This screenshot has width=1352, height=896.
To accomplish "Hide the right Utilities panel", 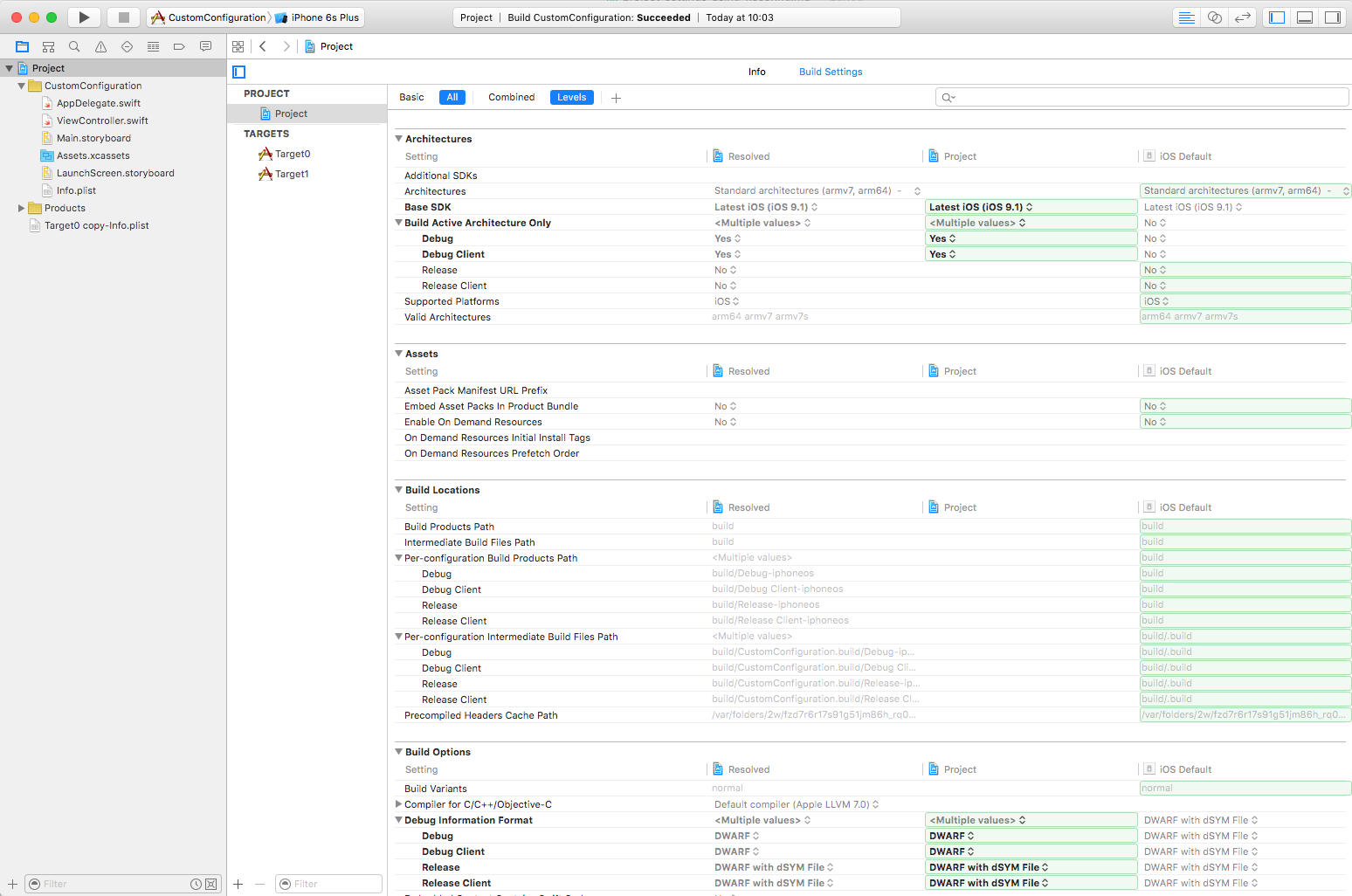I will tap(1332, 17).
